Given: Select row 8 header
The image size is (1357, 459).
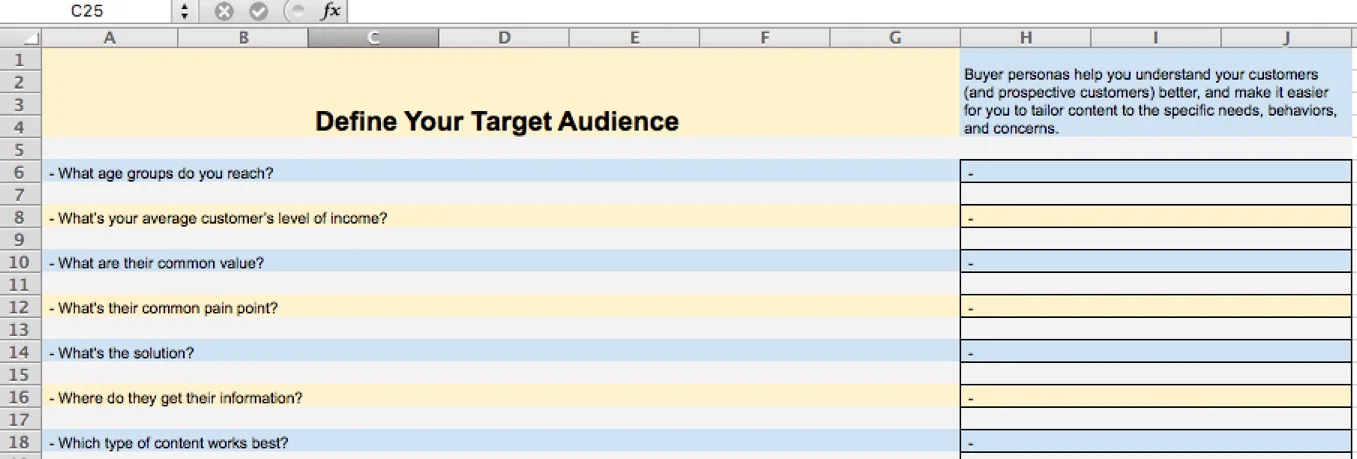Looking at the screenshot, I should click(21, 217).
